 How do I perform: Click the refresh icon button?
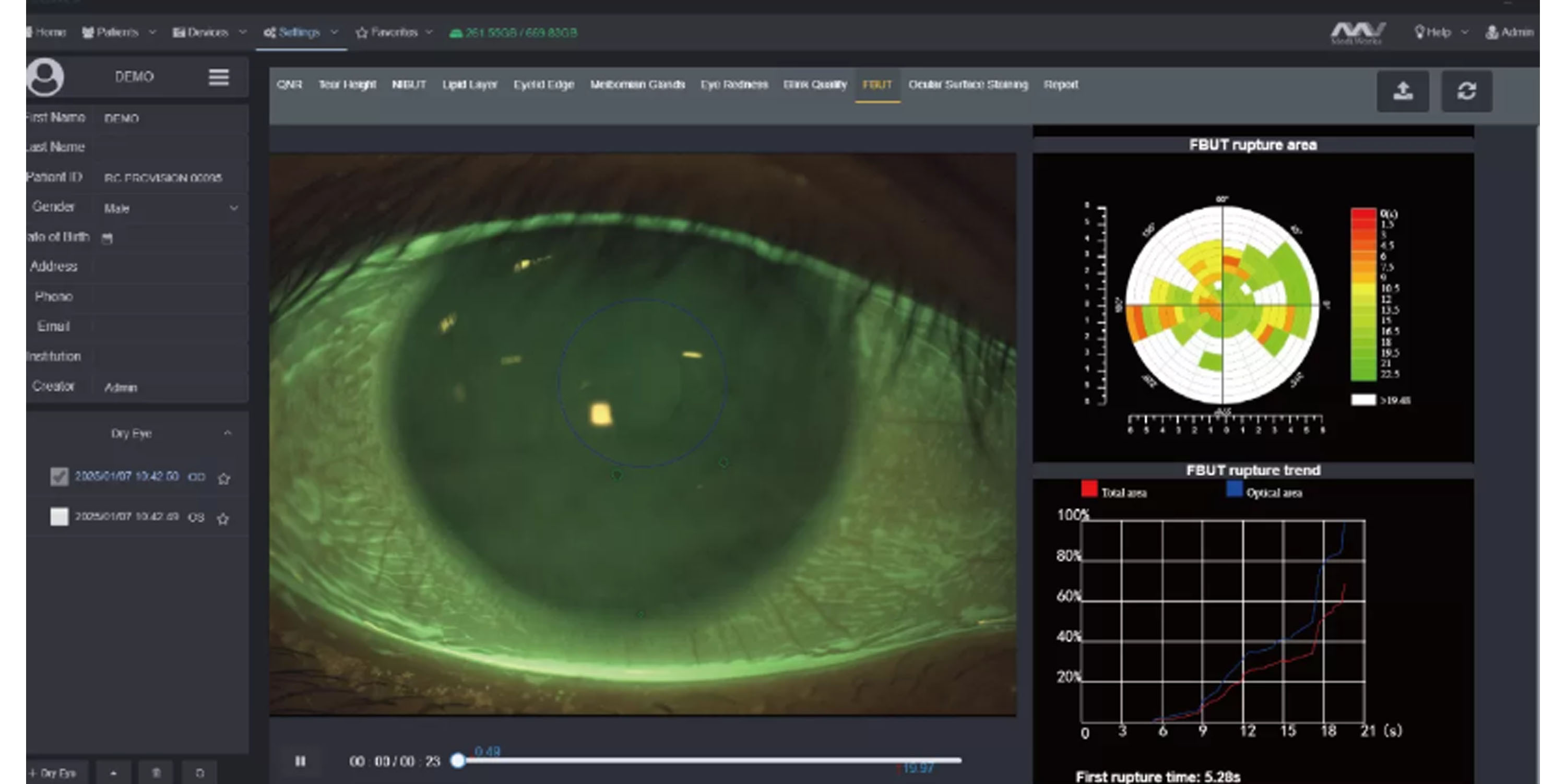pyautogui.click(x=1466, y=92)
